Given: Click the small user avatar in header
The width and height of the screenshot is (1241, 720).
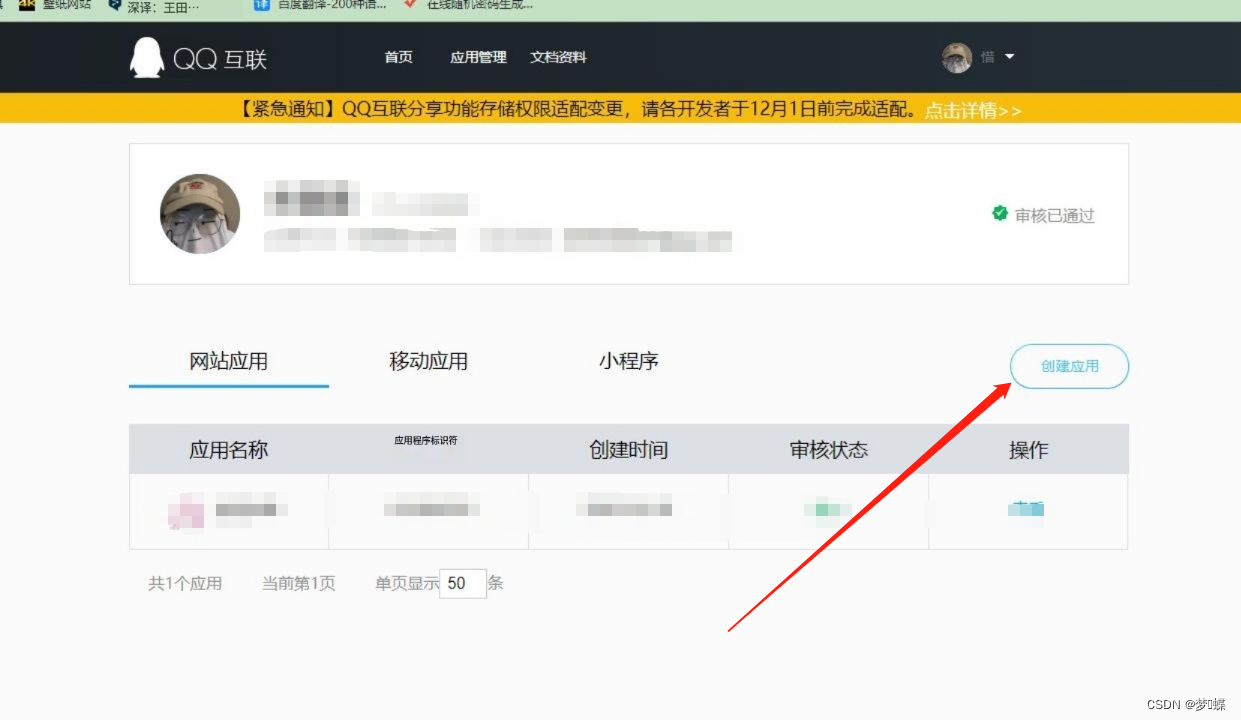Looking at the screenshot, I should click(957, 58).
